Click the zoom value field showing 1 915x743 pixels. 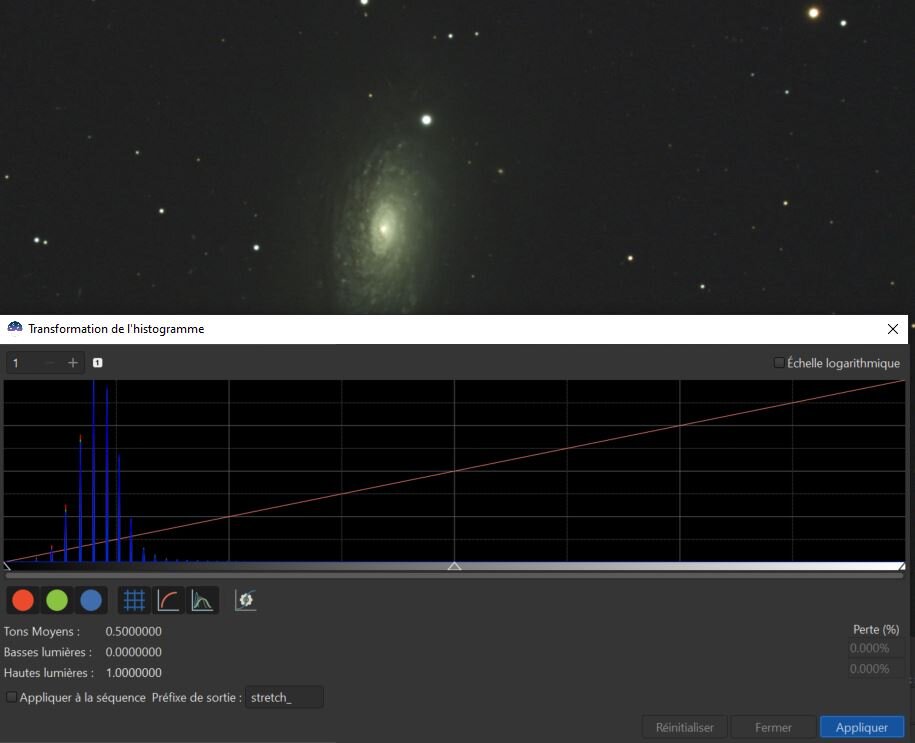23,363
